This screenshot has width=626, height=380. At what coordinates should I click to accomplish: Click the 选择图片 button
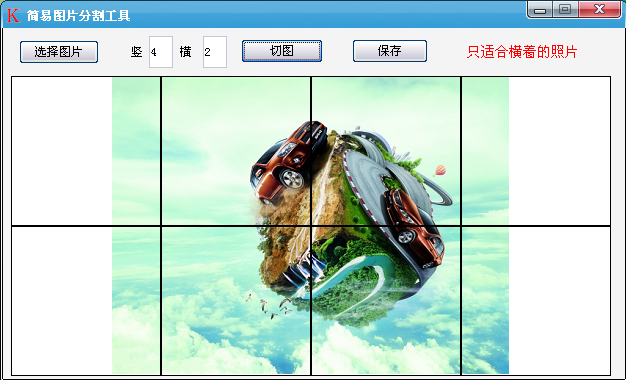(x=59, y=52)
